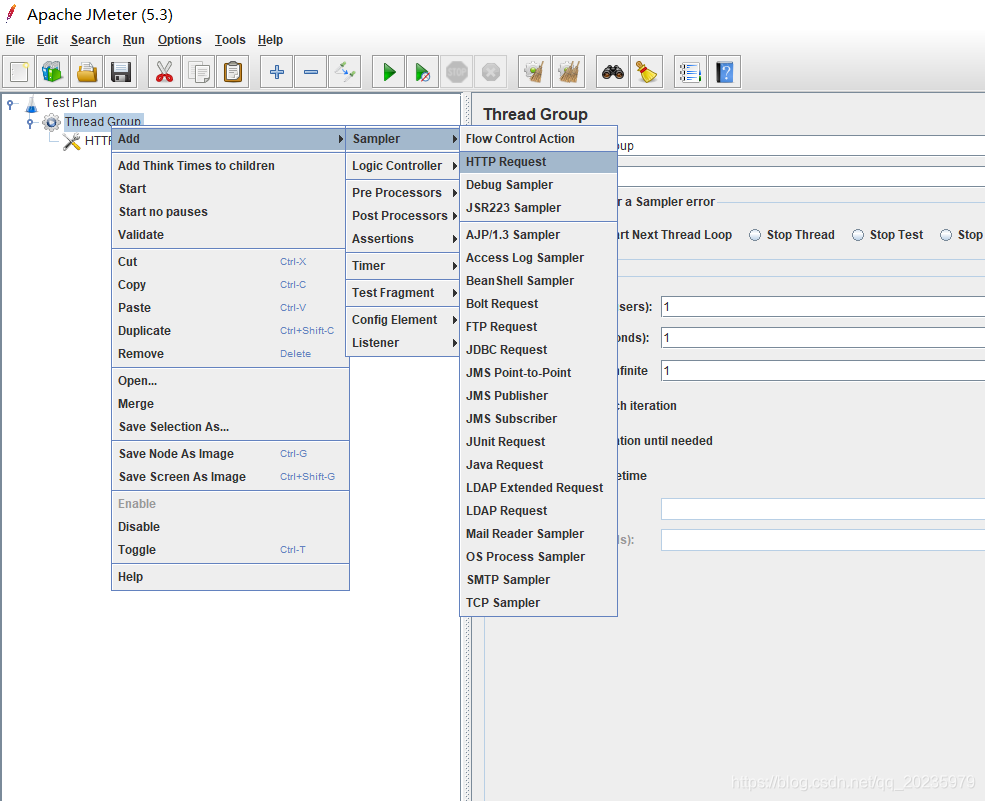Screen dimensions: 985x801
Task: Click the Shutdown toolbar icon
Action: click(491, 72)
